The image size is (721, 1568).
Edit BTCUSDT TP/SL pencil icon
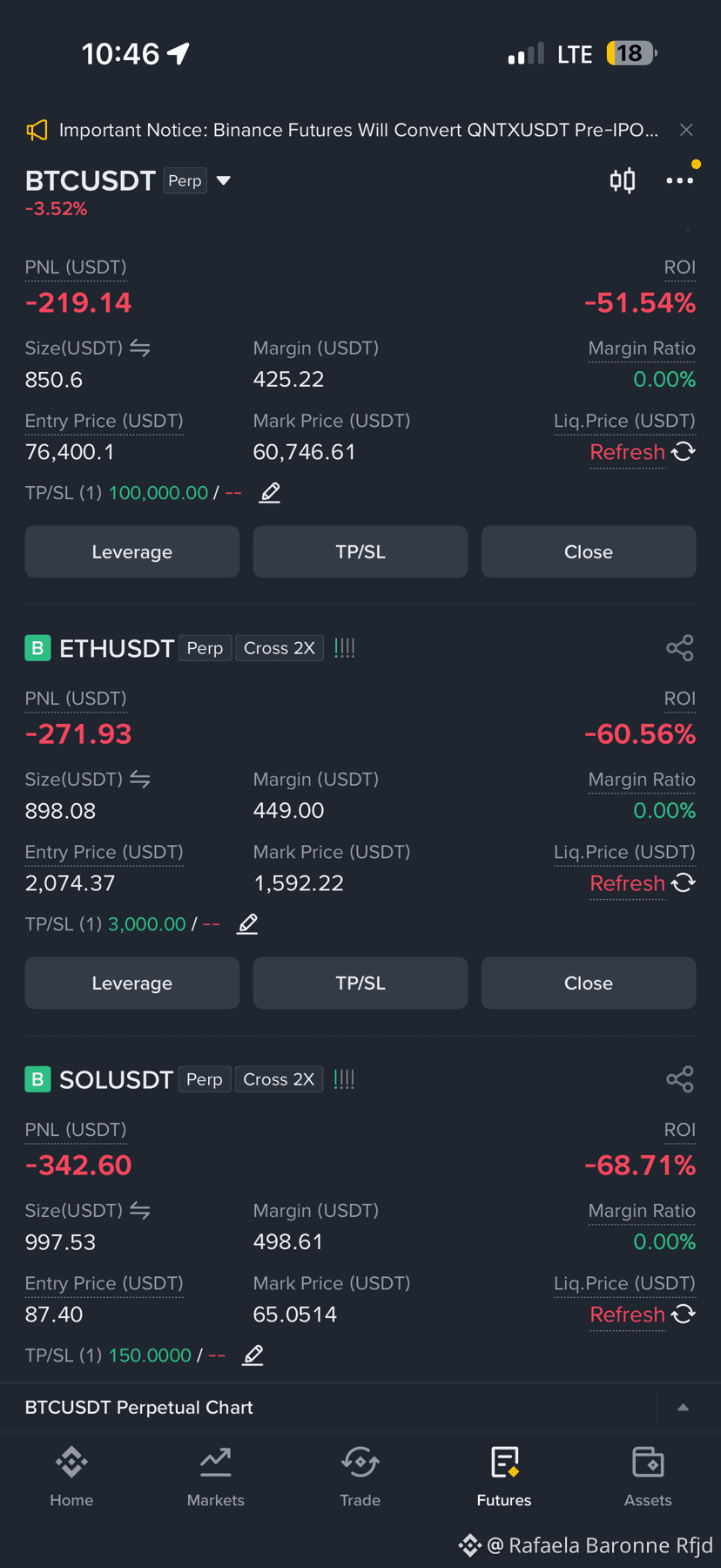point(270,493)
